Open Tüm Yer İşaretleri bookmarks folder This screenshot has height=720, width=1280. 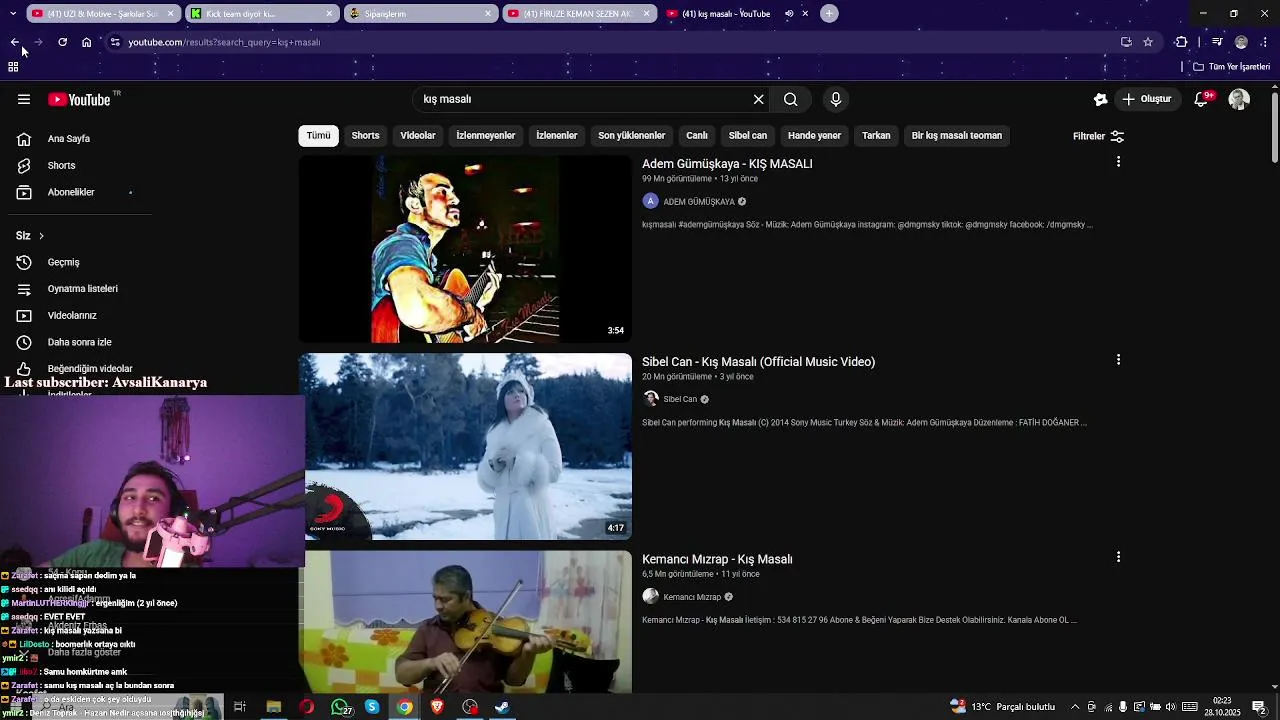[x=1231, y=67]
